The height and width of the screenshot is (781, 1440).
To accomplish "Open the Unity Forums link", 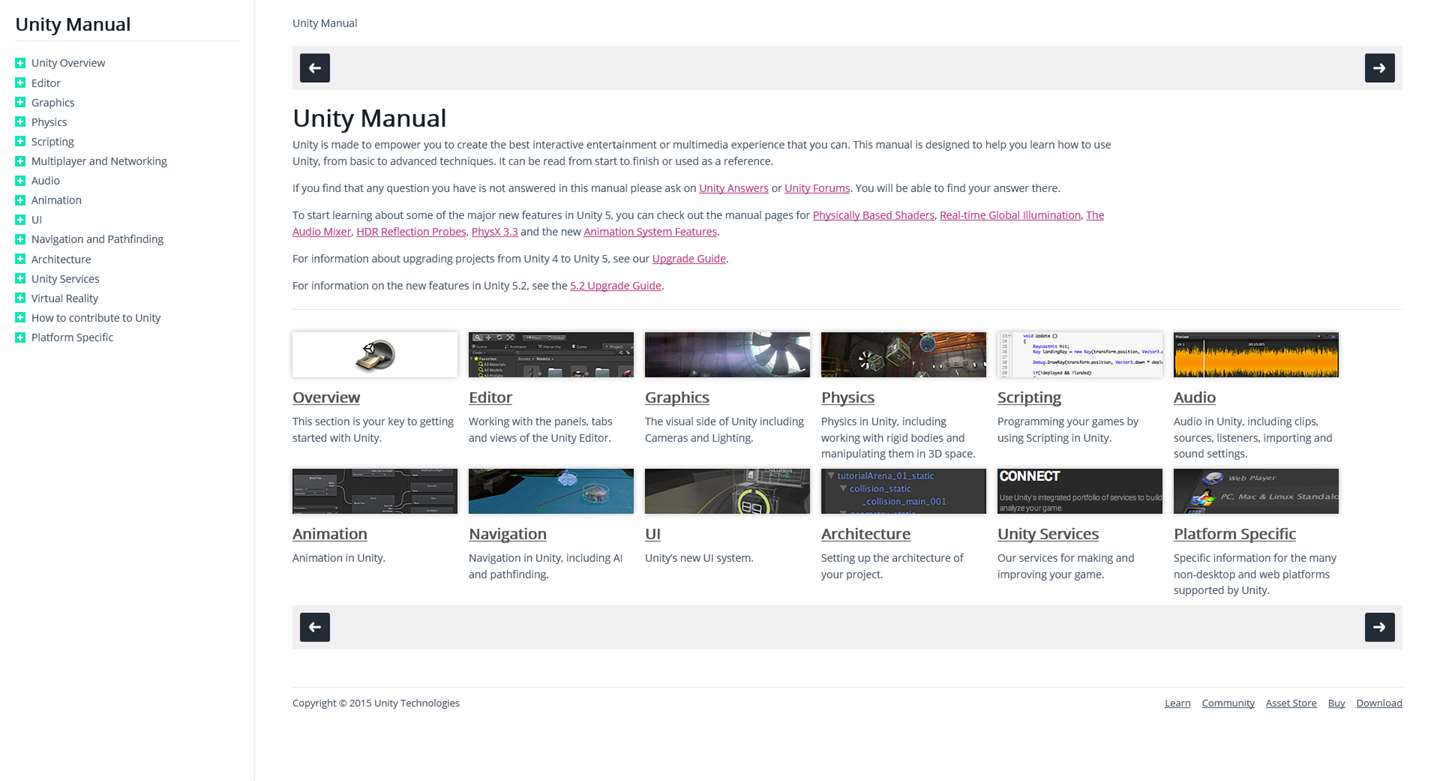I will (817, 188).
